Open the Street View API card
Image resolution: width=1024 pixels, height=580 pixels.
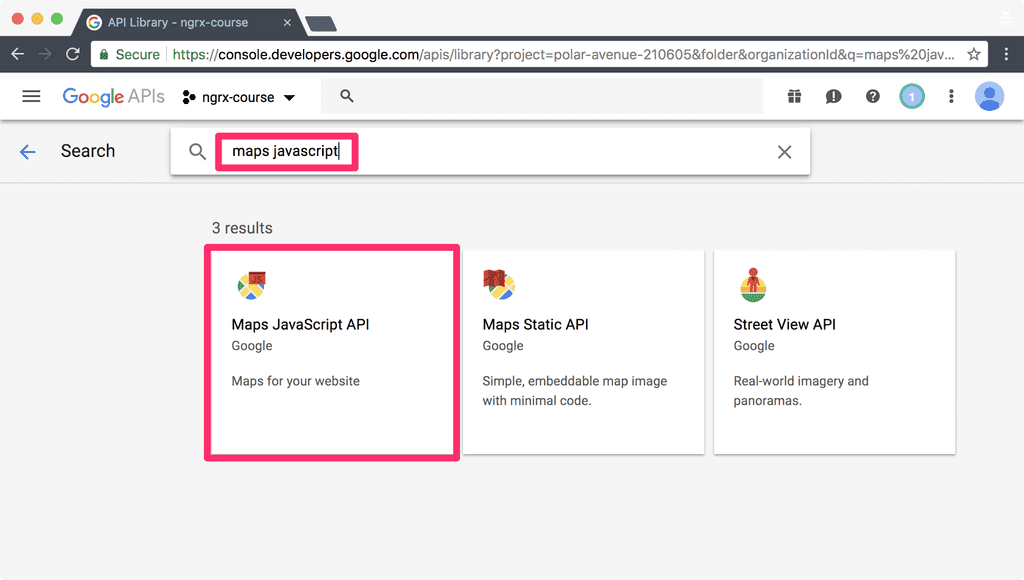[834, 353]
